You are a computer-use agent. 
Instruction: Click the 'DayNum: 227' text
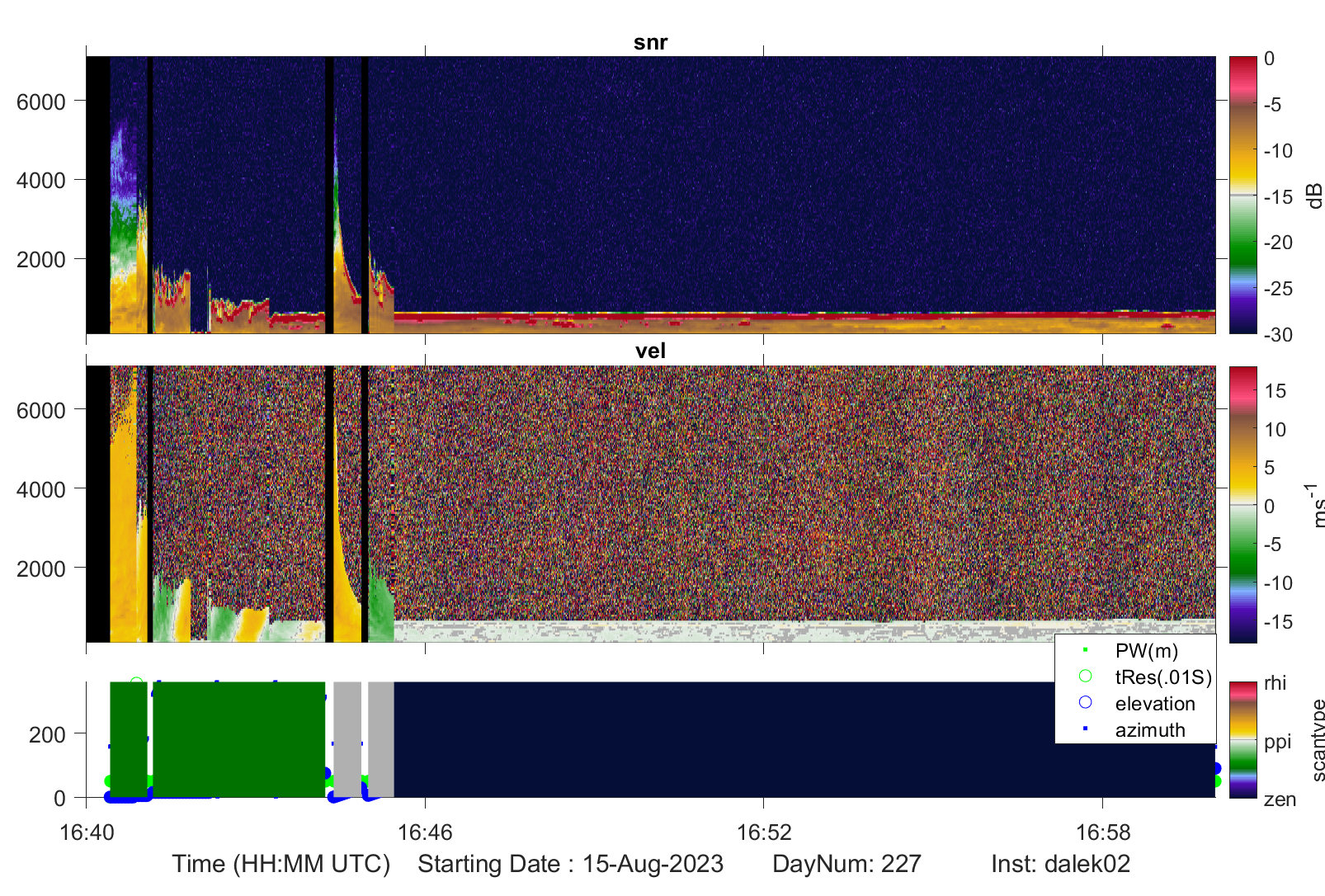[846, 864]
